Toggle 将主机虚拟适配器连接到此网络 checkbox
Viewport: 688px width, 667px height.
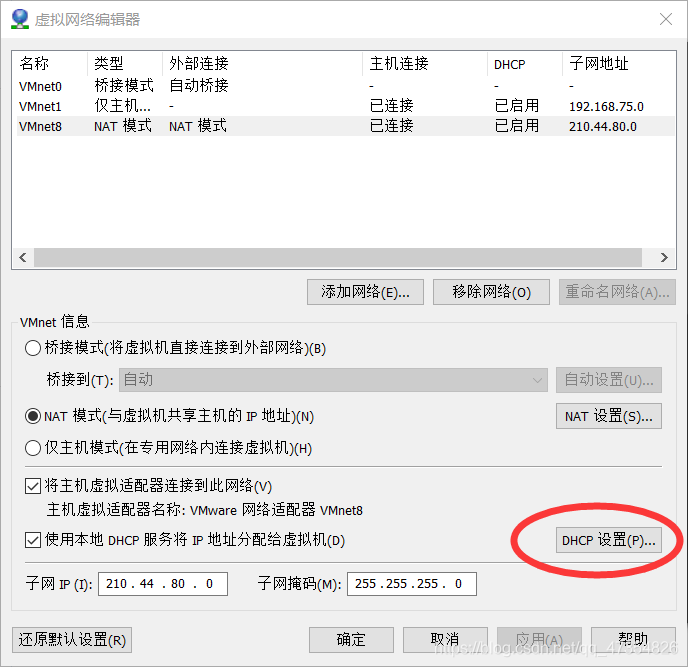pos(33,486)
